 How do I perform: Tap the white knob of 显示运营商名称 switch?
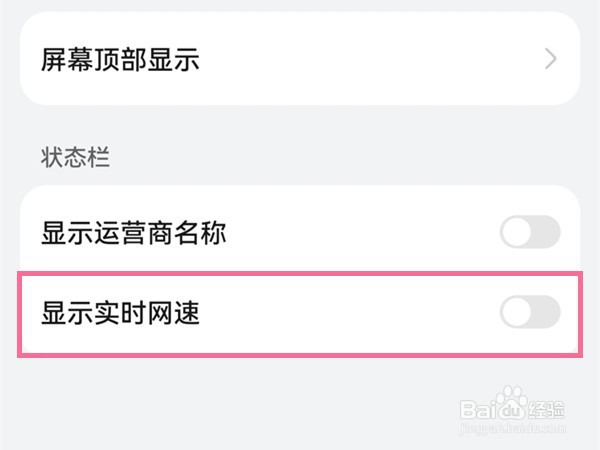point(517,234)
